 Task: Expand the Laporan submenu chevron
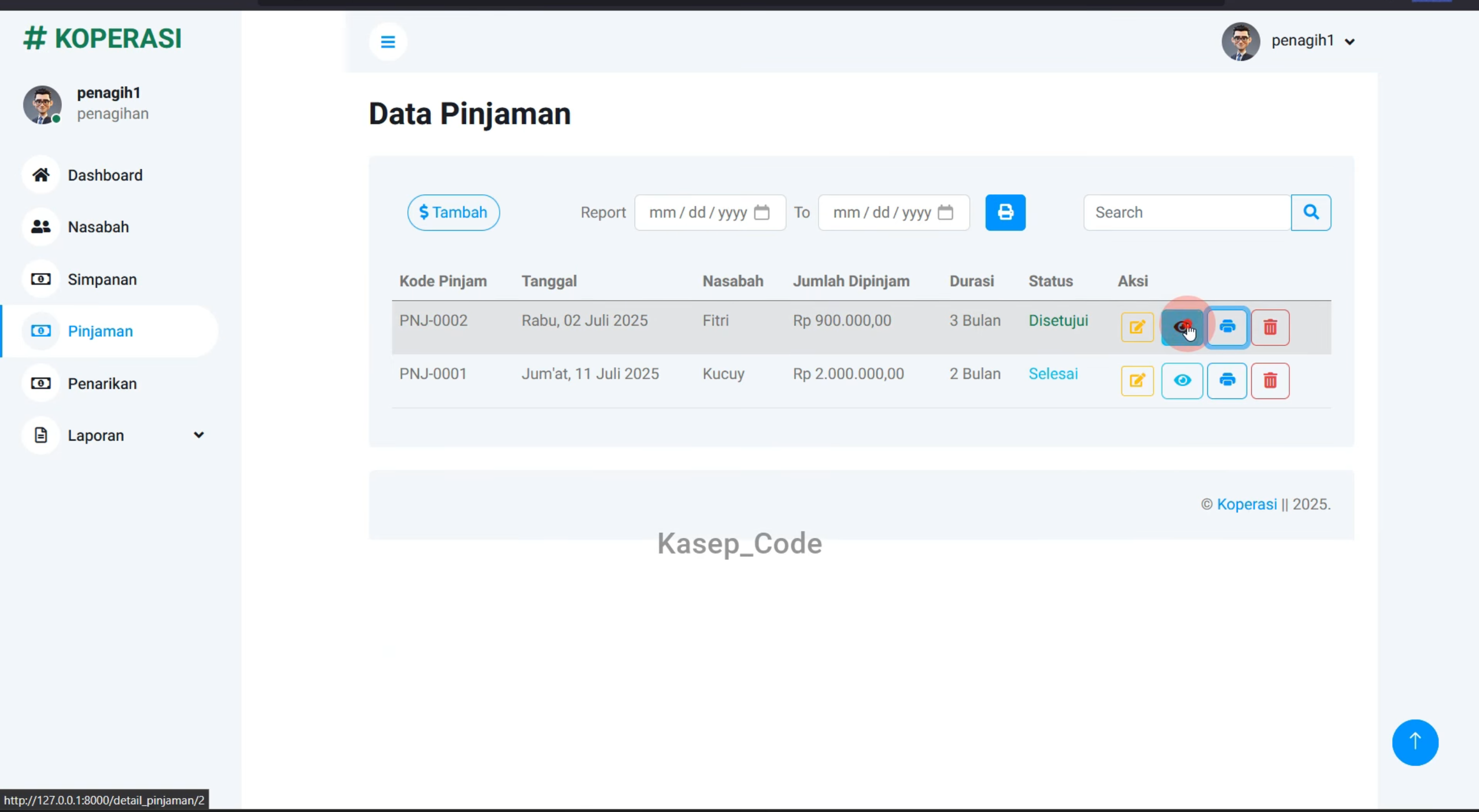pos(198,435)
